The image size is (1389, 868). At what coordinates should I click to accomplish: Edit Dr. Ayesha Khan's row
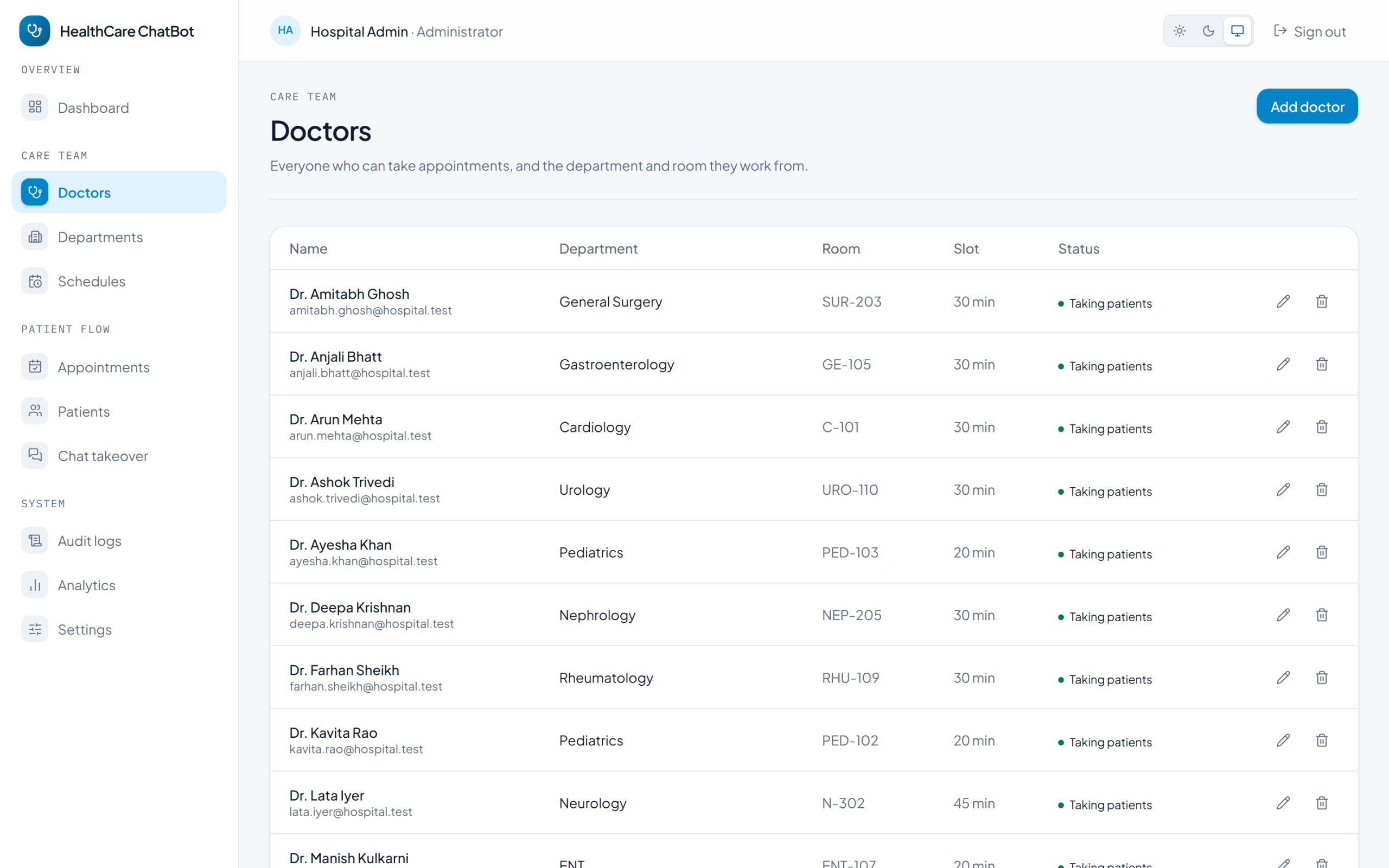pos(1283,552)
